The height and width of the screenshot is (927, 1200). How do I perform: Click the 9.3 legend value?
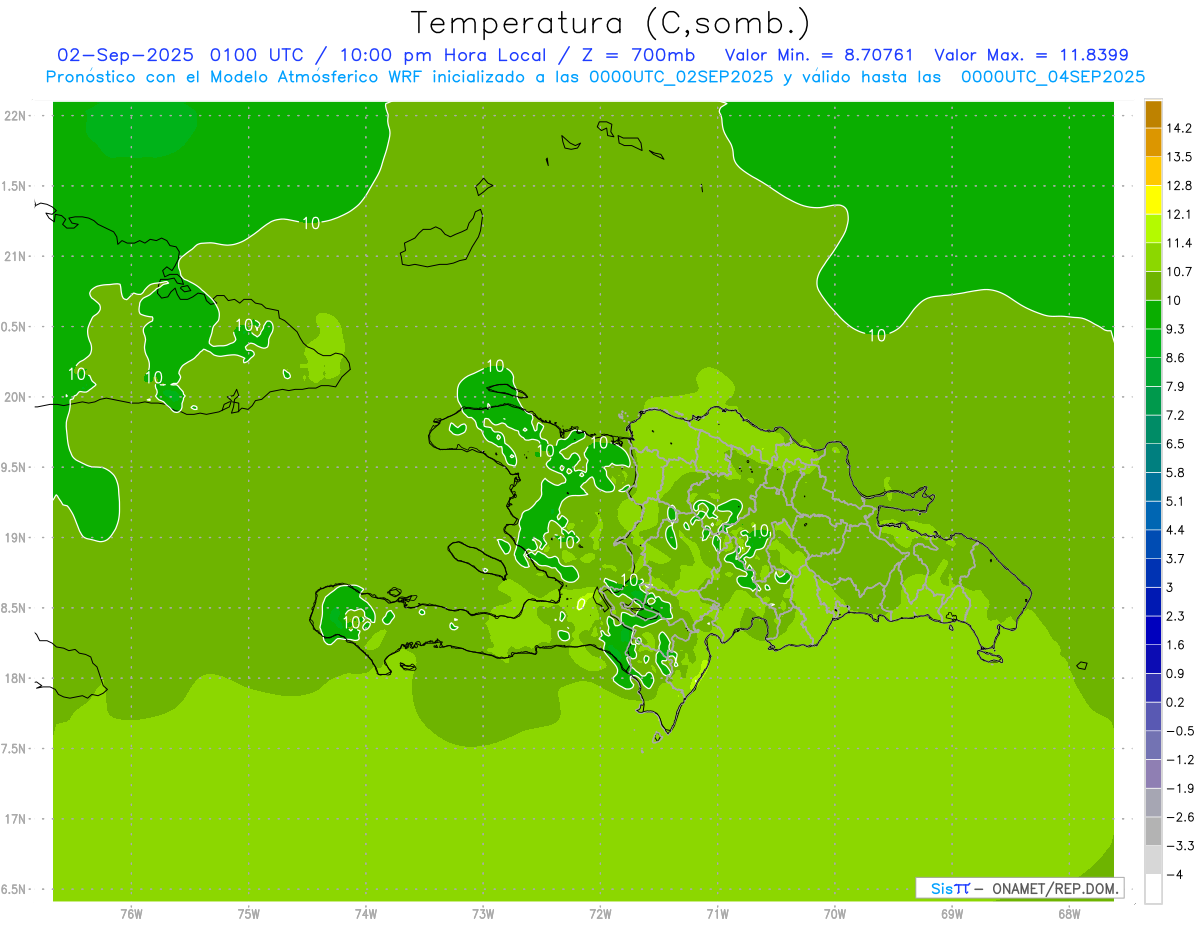pos(1175,329)
